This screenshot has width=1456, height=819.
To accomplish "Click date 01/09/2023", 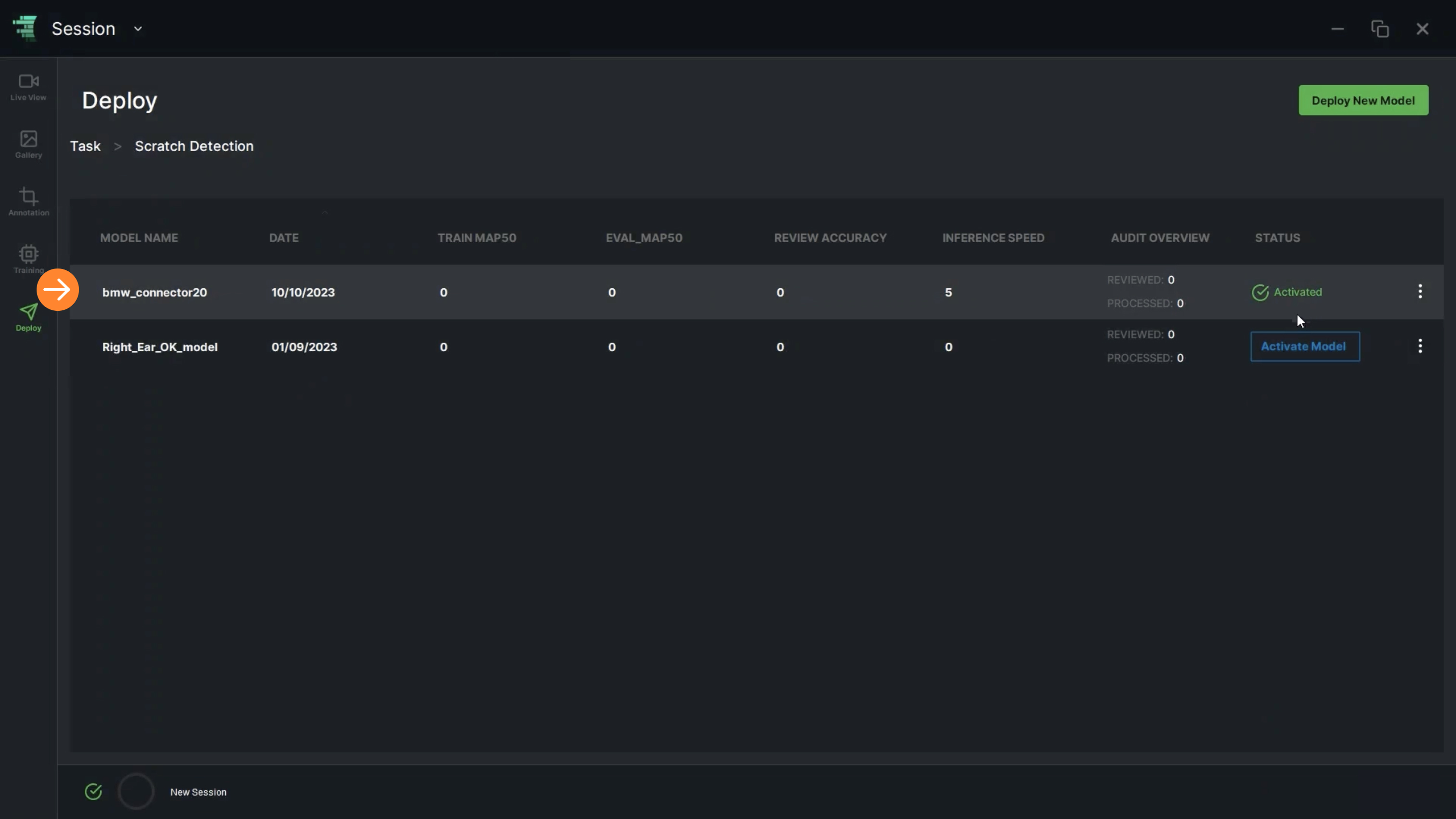I will click(x=304, y=347).
